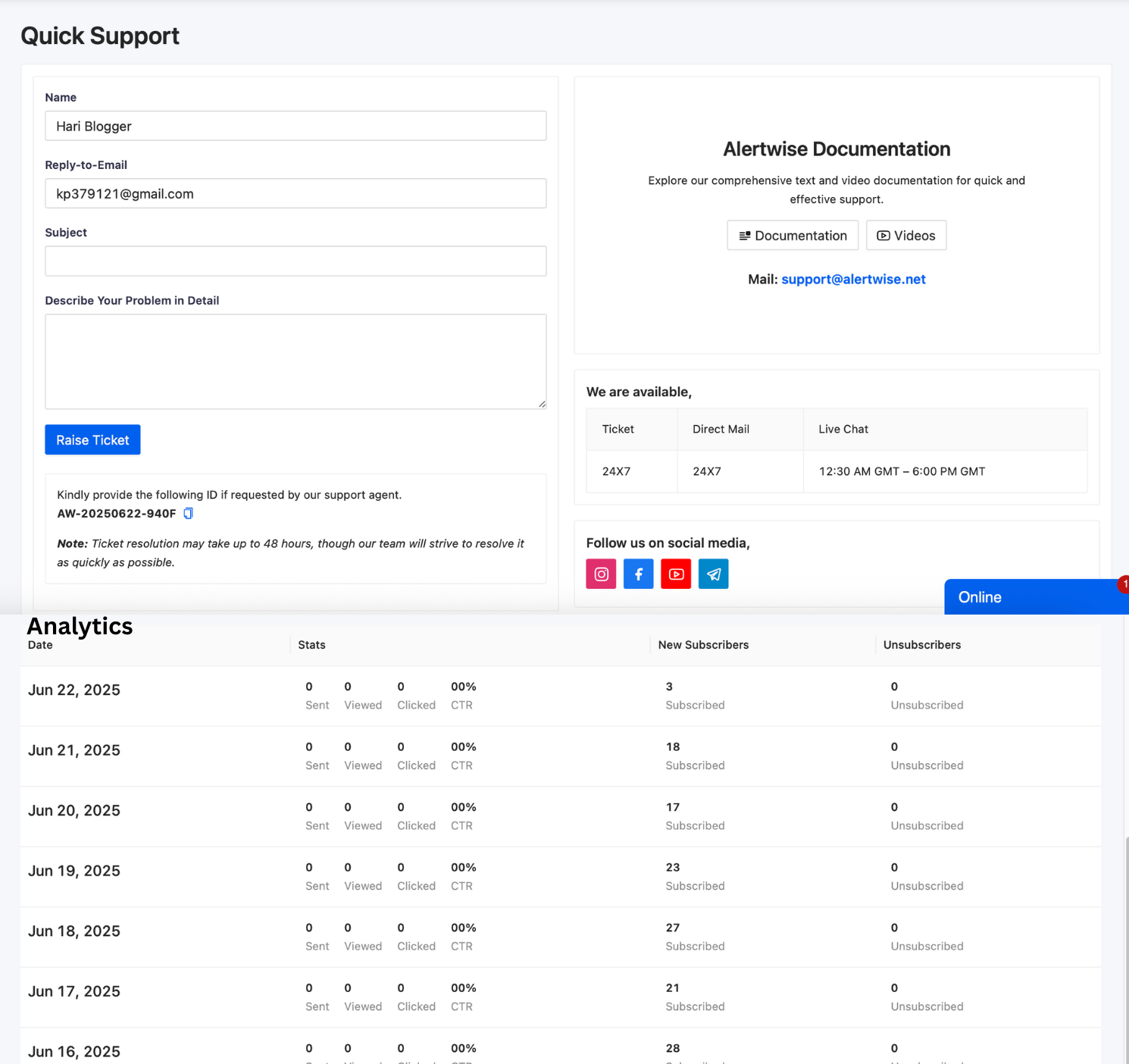Screen dimensions: 1129x1064
Task: Click the Quick Support page heading
Action: [x=100, y=36]
